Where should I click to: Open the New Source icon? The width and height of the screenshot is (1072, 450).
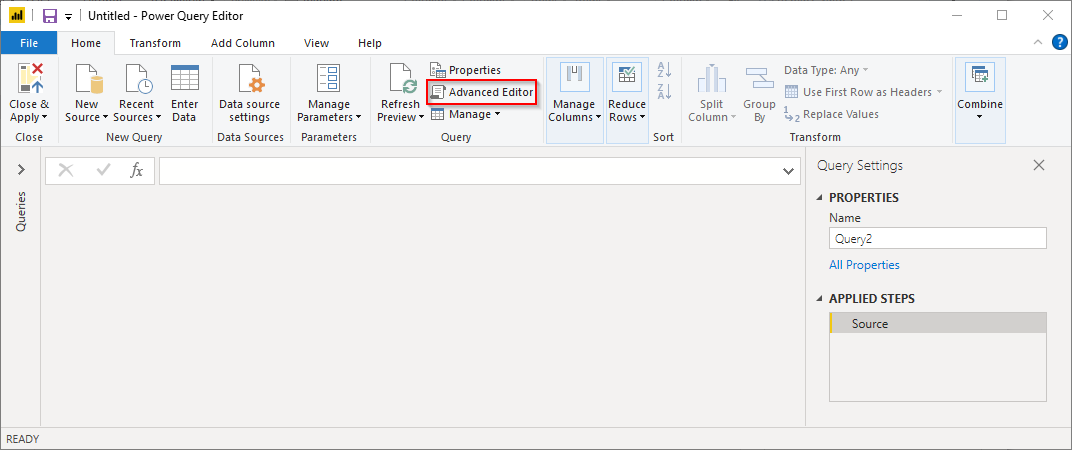point(89,78)
